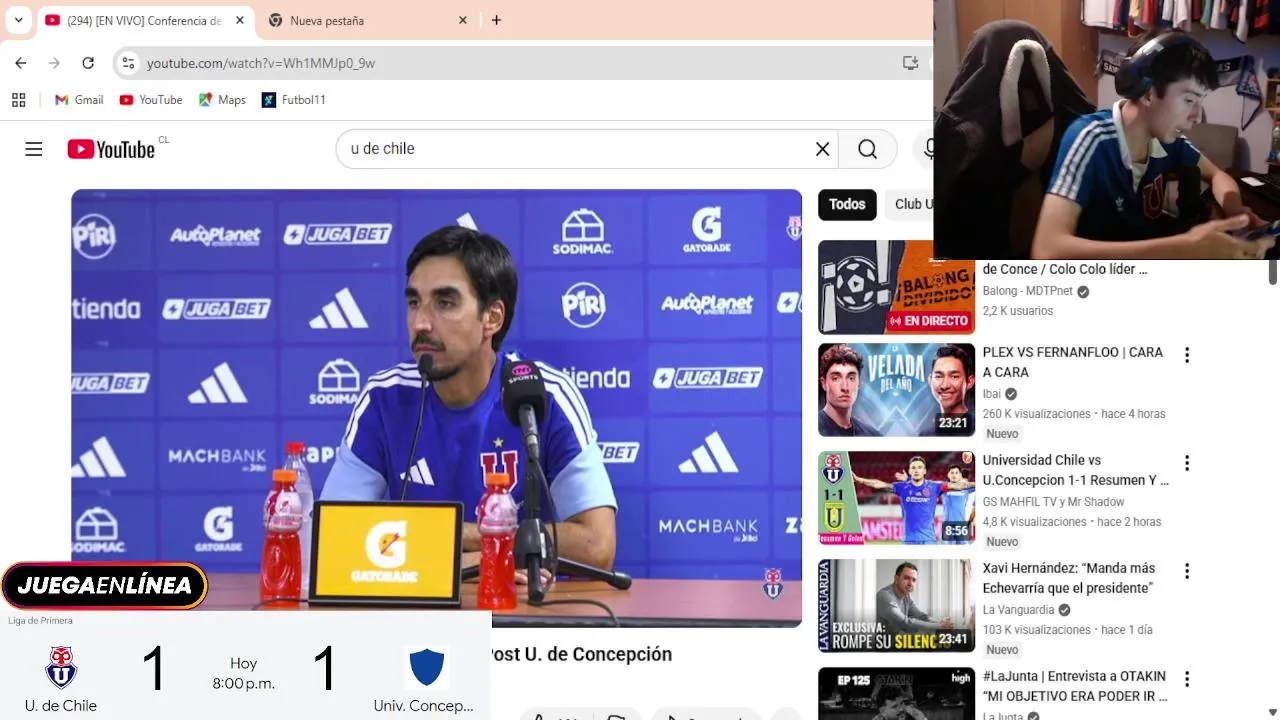This screenshot has height=720, width=1280.
Task: Install app icon in address bar
Action: 910,63
